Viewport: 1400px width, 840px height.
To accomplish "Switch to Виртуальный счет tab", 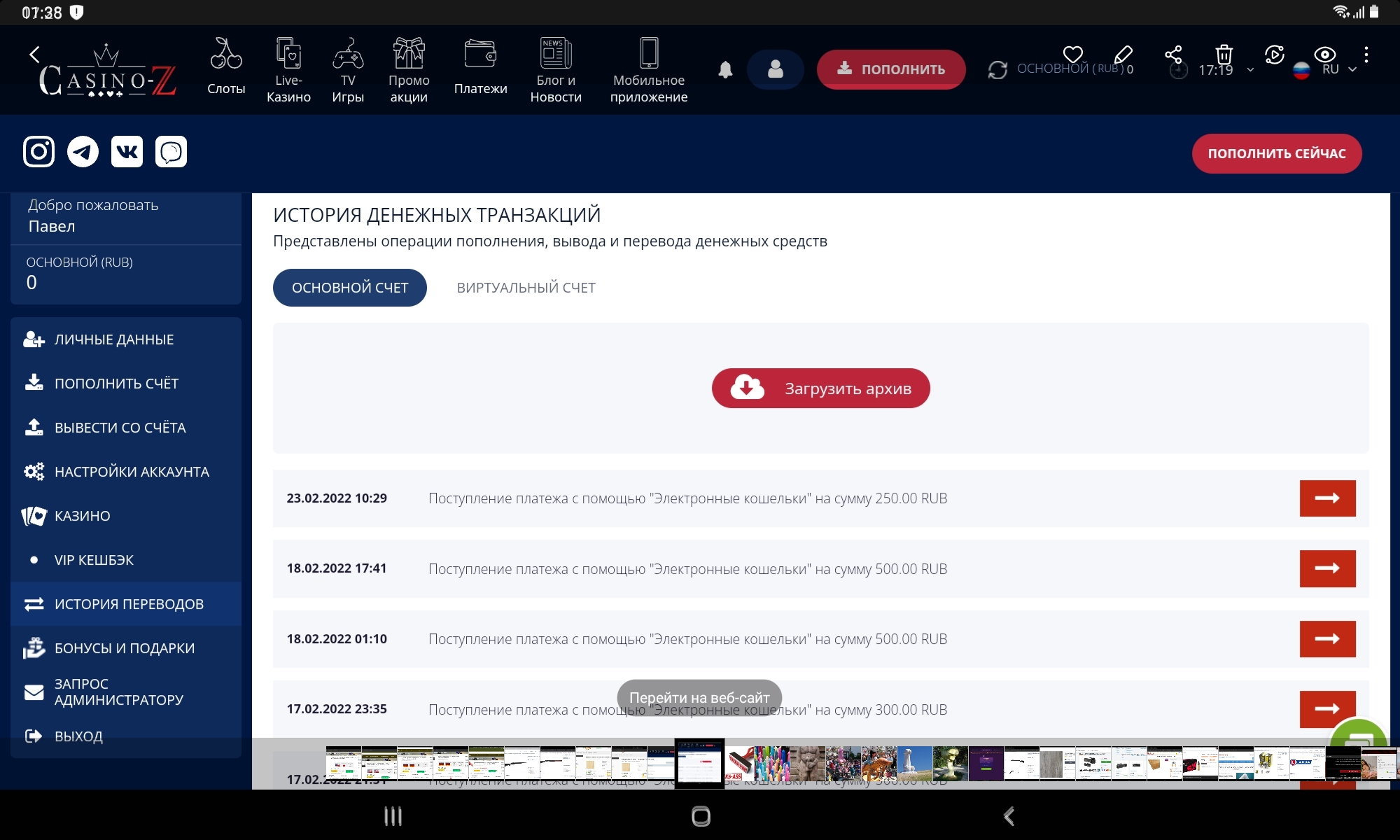I will (x=526, y=288).
